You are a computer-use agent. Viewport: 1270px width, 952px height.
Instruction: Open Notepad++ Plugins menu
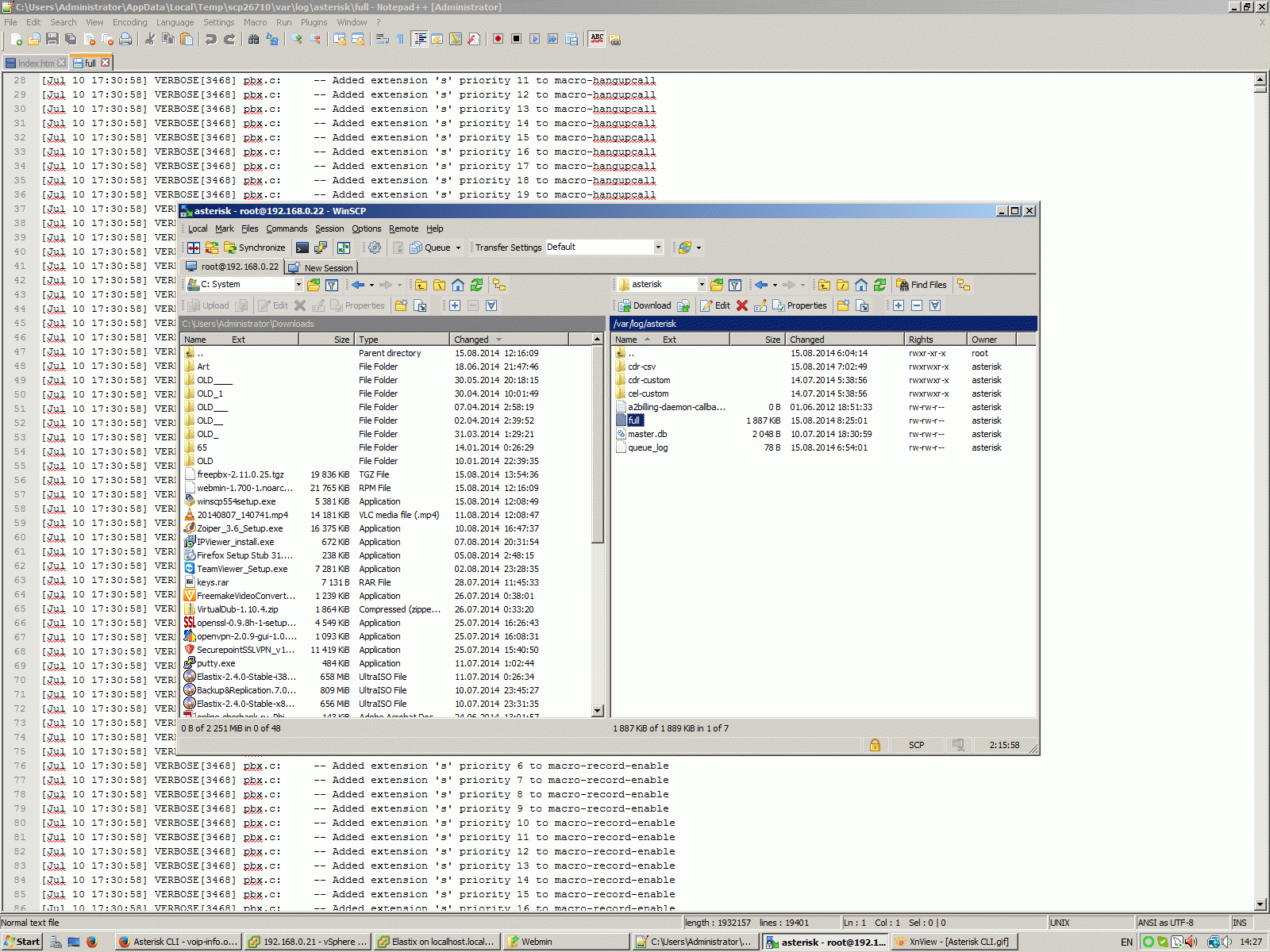tap(314, 22)
